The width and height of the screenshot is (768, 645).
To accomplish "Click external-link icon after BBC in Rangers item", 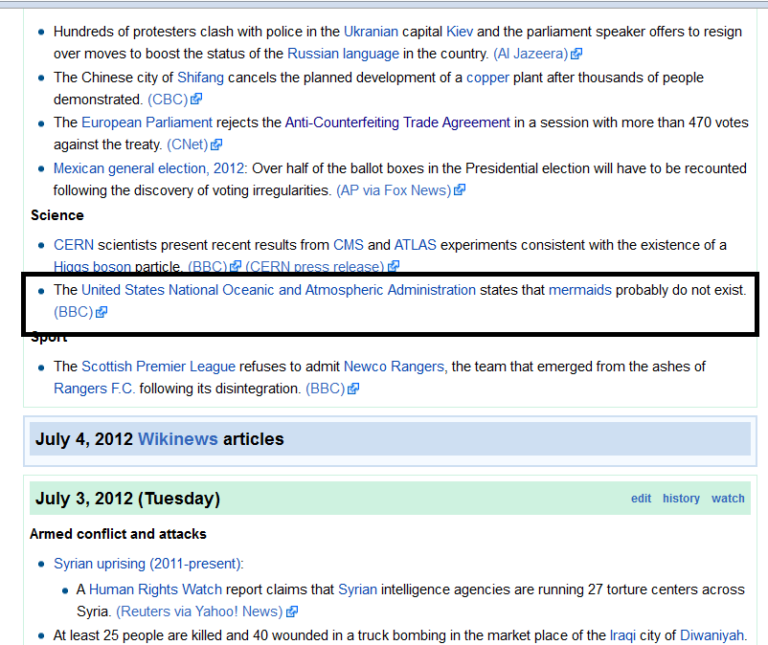I will [x=354, y=389].
